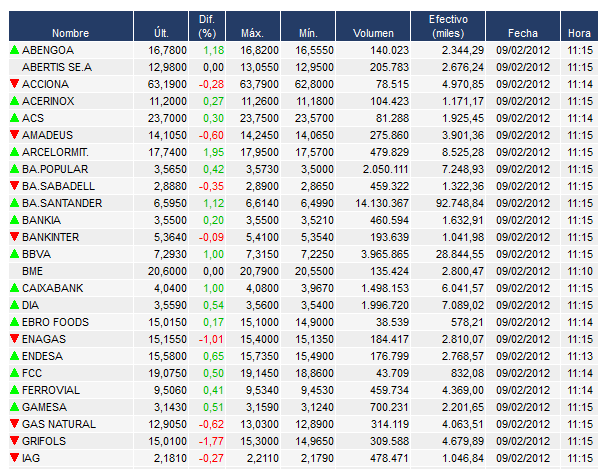Click ARCELORMIT. percentage change 1,95
The width and height of the screenshot is (605, 469).
tap(213, 152)
